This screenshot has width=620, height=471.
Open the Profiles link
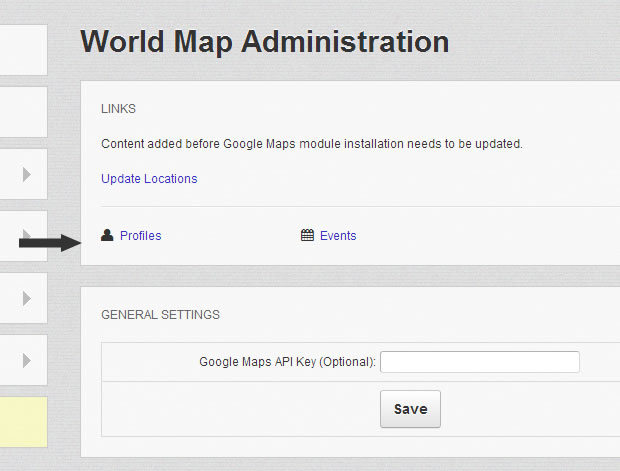[x=140, y=236]
